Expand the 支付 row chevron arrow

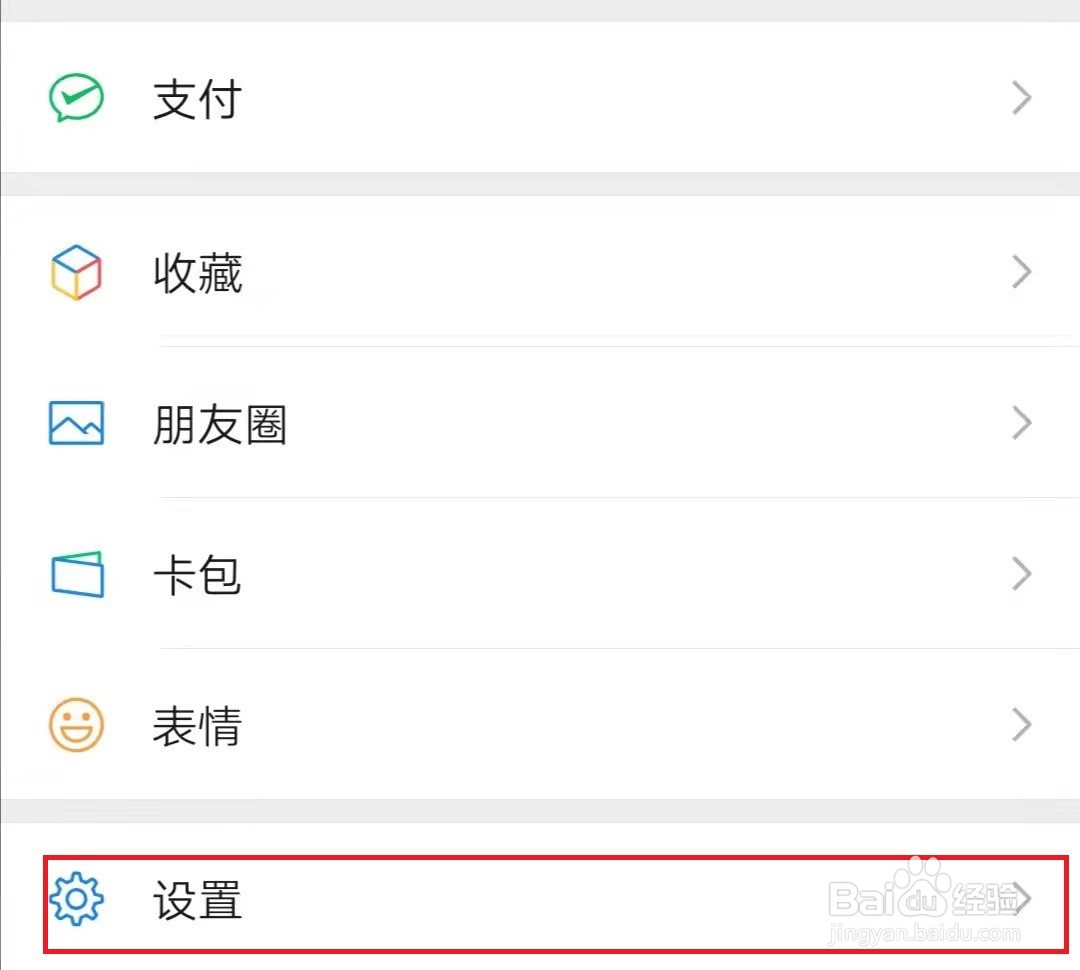coord(1021,99)
